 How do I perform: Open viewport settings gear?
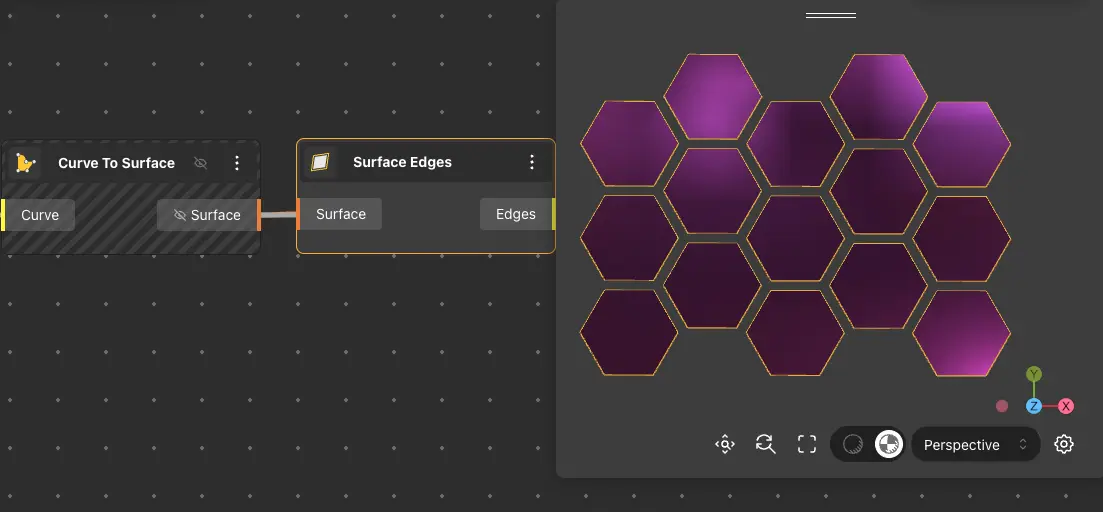point(1064,444)
